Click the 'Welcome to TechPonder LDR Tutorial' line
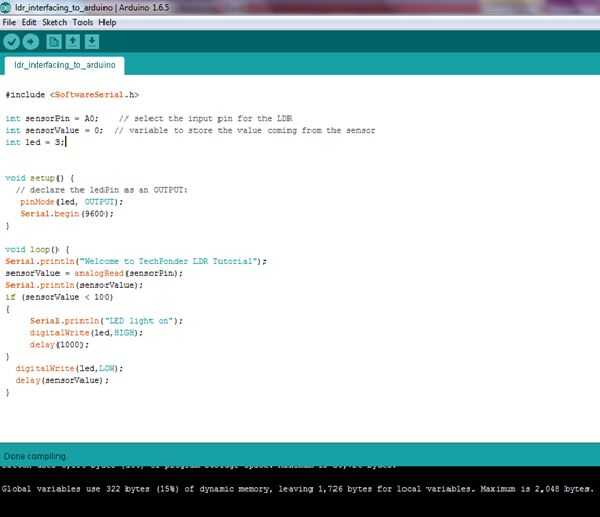The image size is (600, 517). tap(136, 261)
